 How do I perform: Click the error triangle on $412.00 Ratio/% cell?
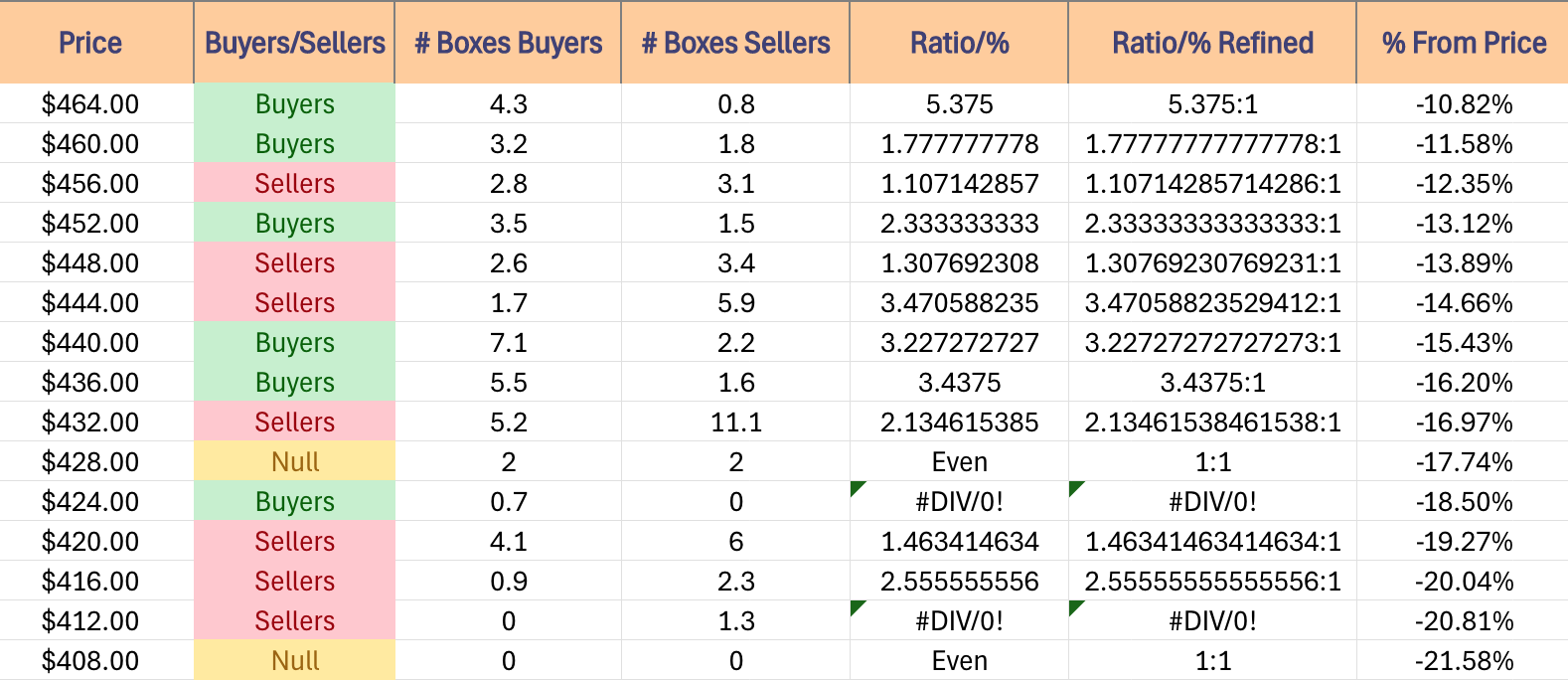coord(858,607)
